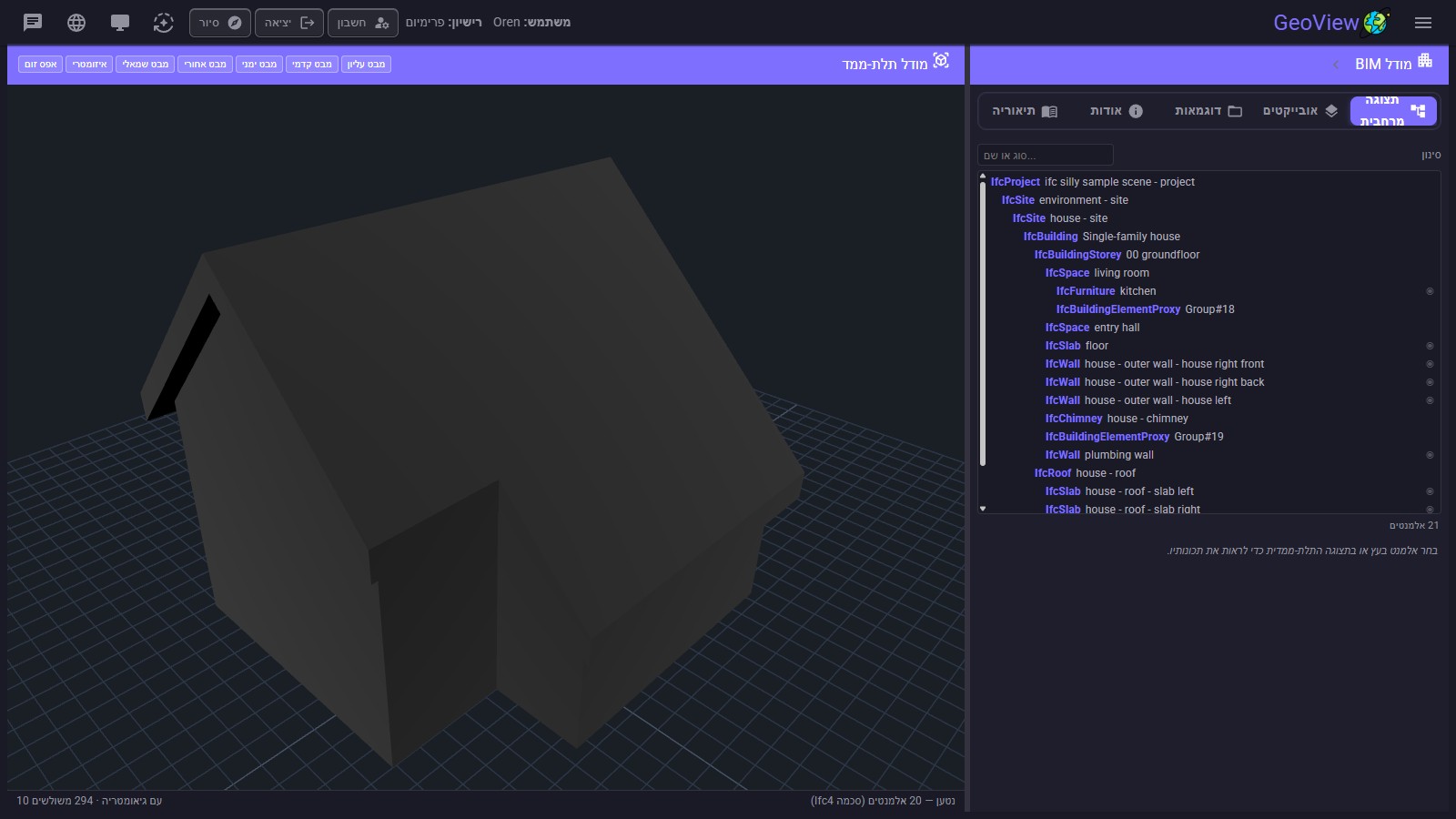
Task: Click the globe language icon
Action: 76,23
